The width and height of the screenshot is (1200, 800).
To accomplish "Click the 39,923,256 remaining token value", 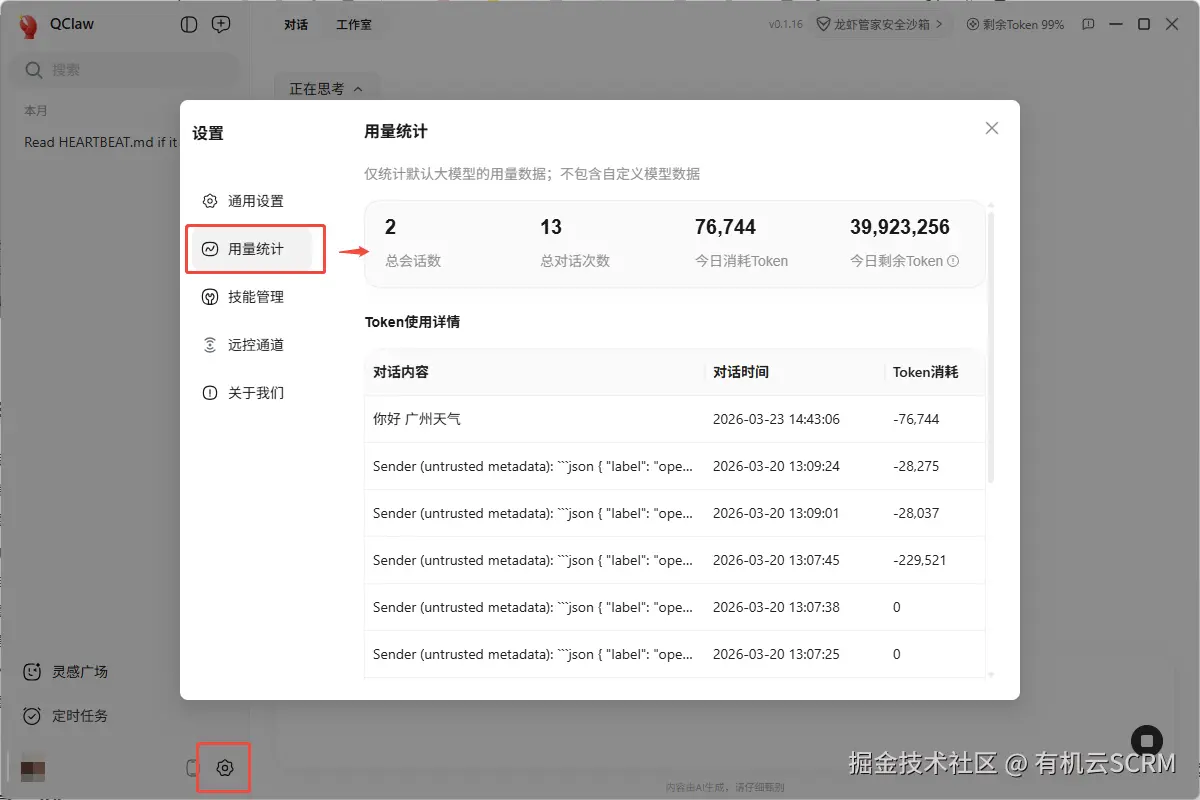I will pyautogui.click(x=900, y=228).
